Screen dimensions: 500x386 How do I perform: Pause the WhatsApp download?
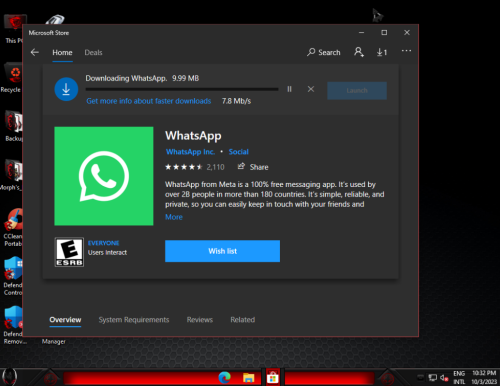tap(289, 89)
